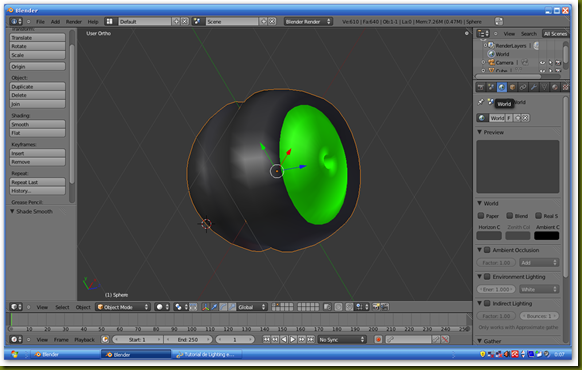Image resolution: width=582 pixels, height=370 pixels.
Task: Click the F fake-user button beside World
Action: click(509, 118)
